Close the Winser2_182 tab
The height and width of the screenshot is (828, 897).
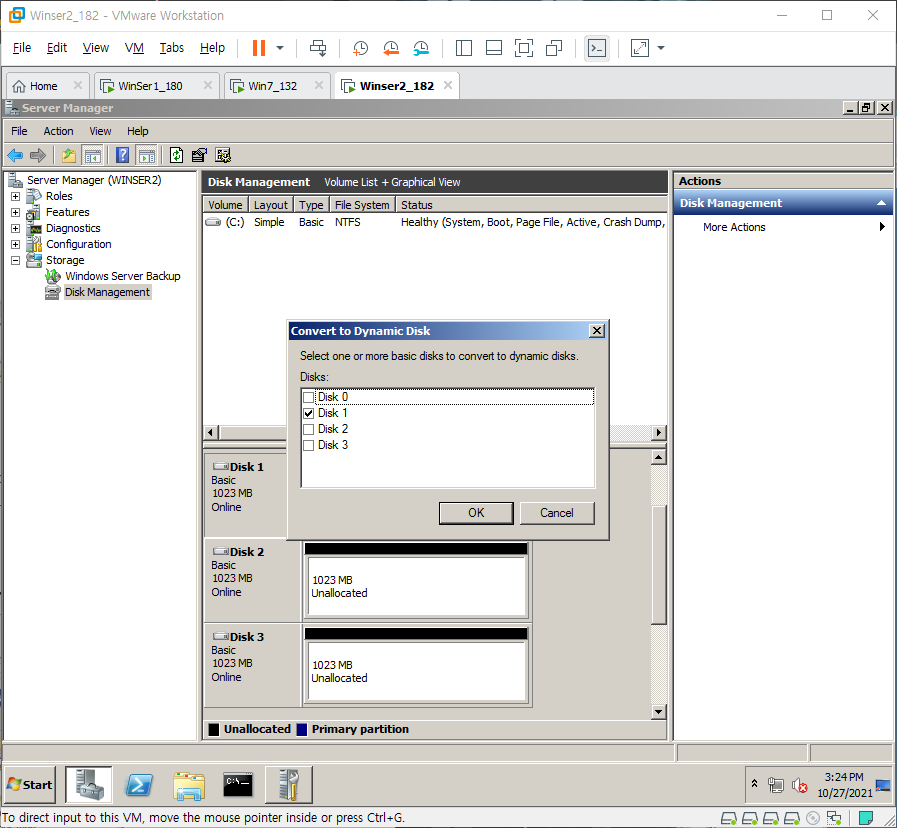448,85
